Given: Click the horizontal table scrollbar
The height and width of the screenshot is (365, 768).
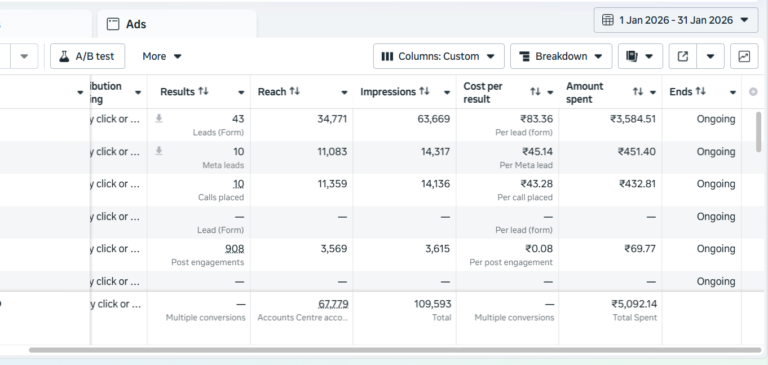Looking at the screenshot, I should 395,350.
